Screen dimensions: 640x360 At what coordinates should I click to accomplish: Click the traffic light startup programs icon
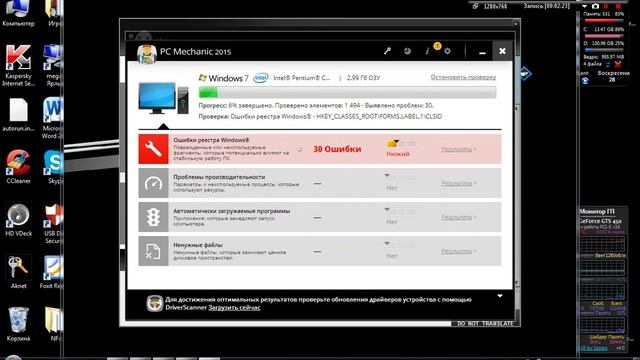click(x=153, y=217)
